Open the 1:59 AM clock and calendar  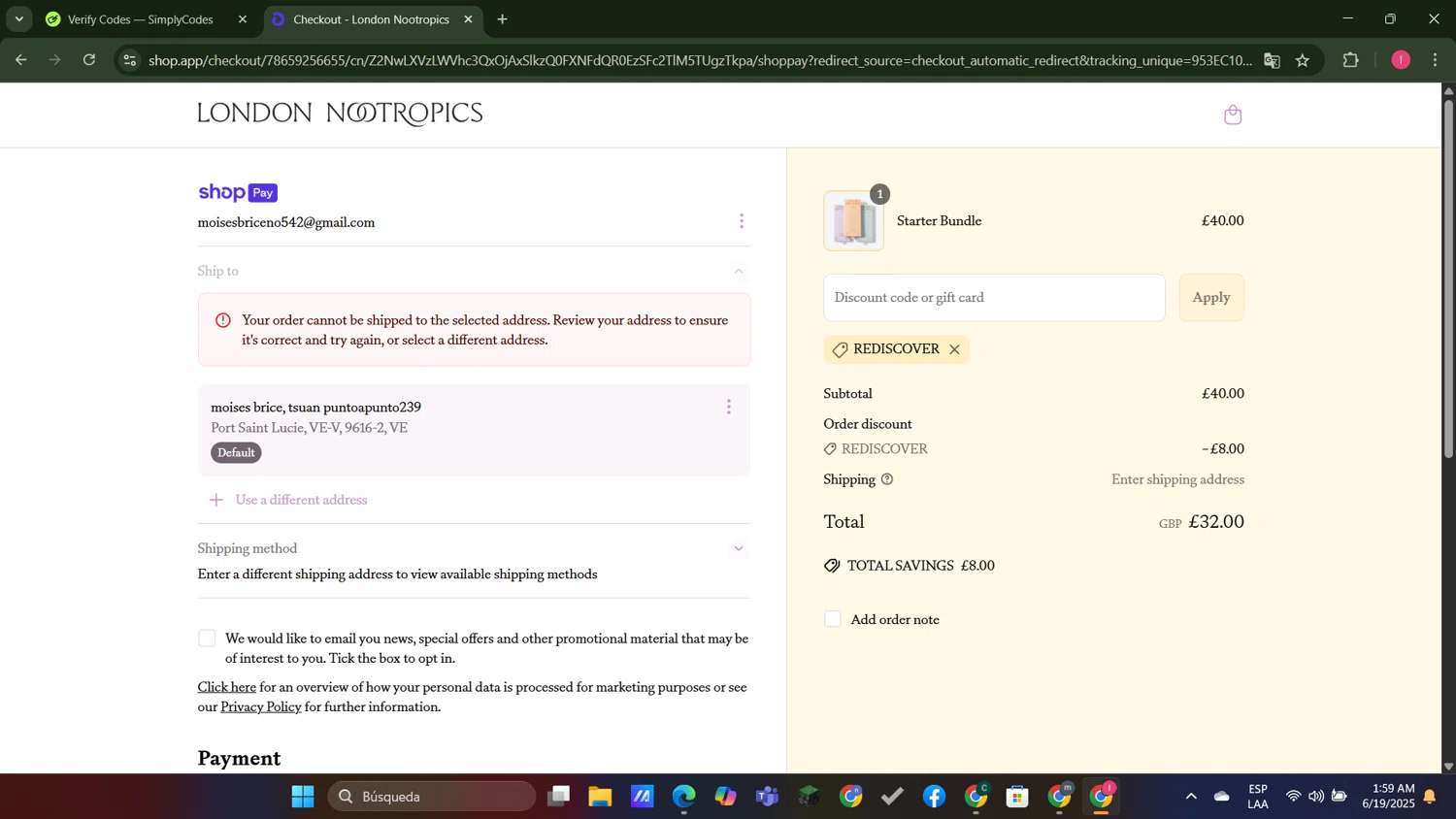[x=1388, y=797]
